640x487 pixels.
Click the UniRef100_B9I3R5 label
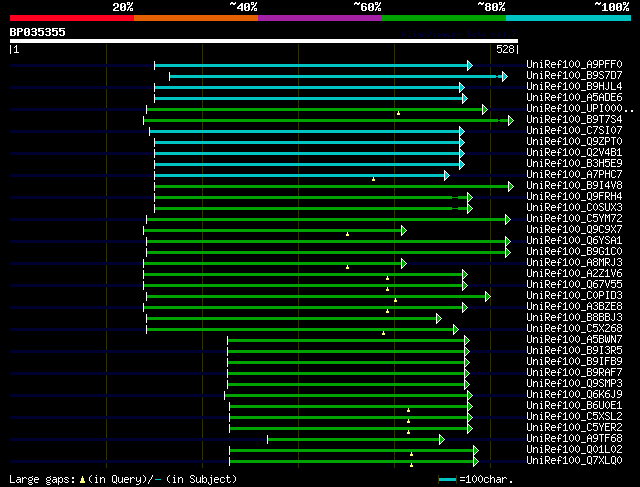[x=574, y=351]
